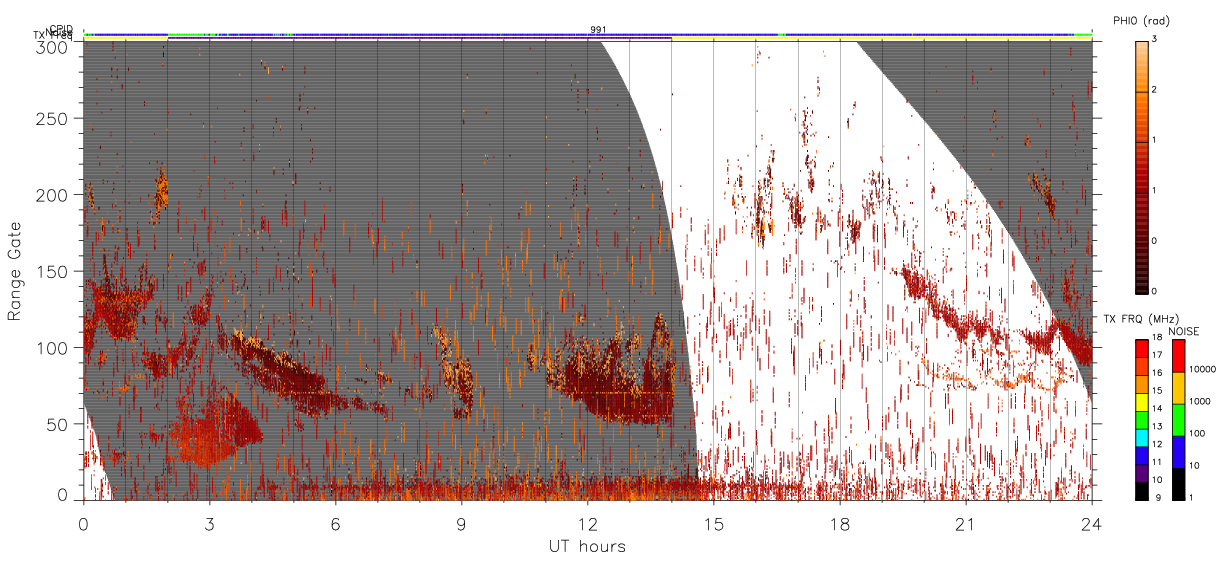Click the CPID label at top-left
Viewport: 1228px width, 567px height.
click(61, 29)
